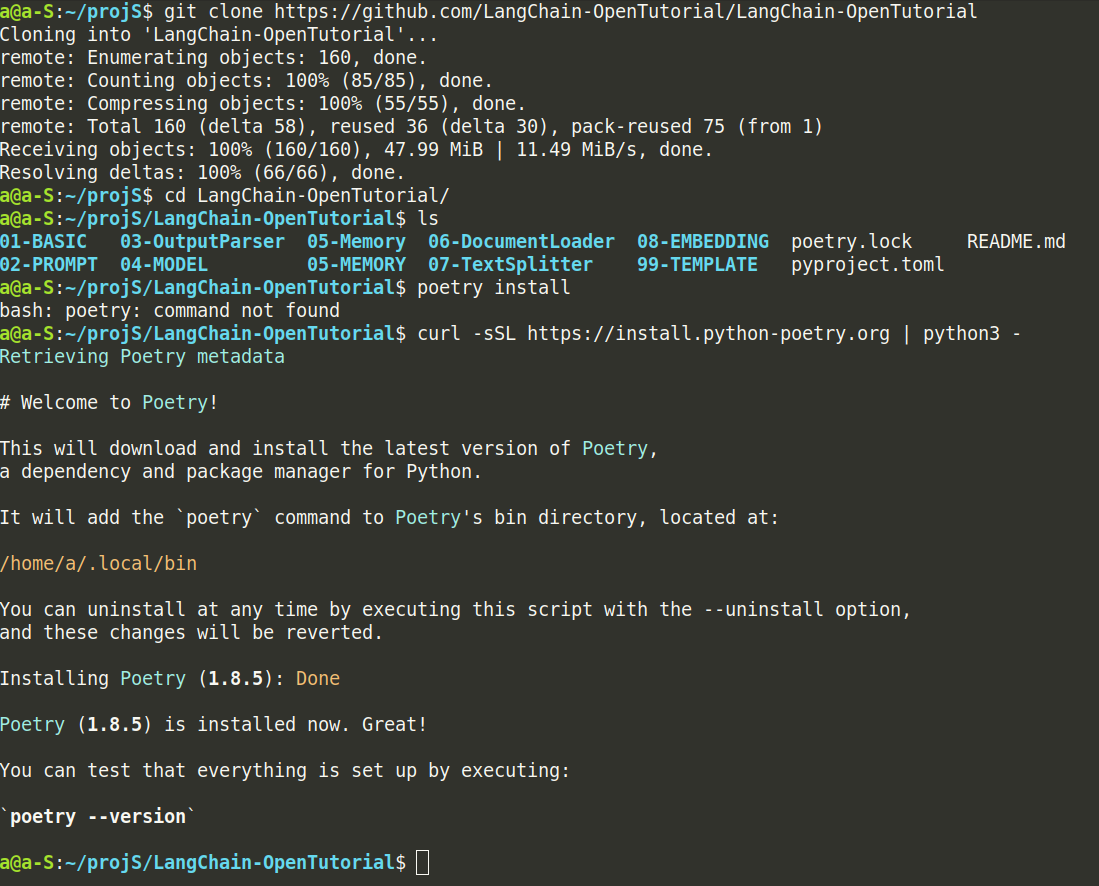Click the '--uninstall option' text
1099x886 pixels.
(806, 610)
